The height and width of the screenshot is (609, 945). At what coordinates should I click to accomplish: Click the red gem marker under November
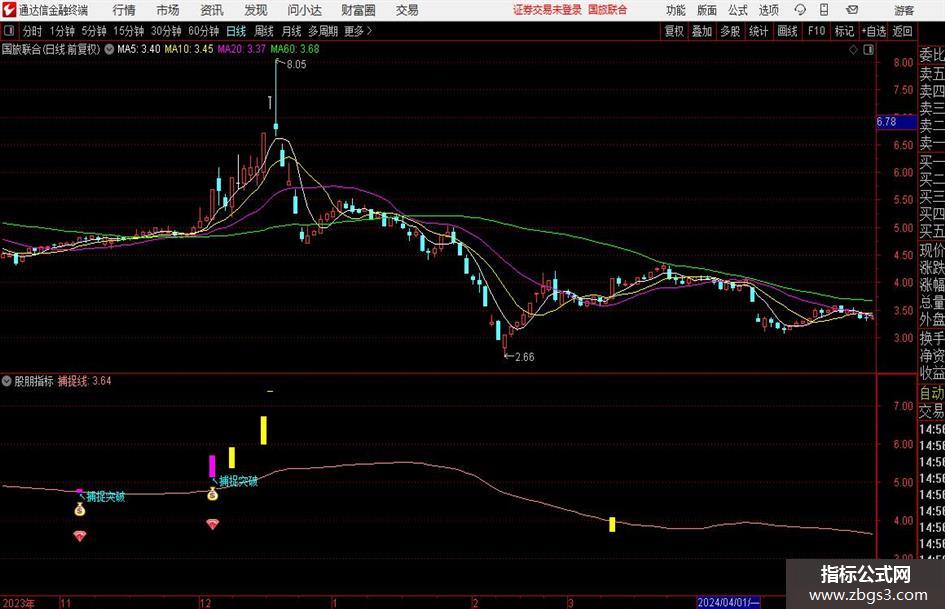[x=80, y=536]
